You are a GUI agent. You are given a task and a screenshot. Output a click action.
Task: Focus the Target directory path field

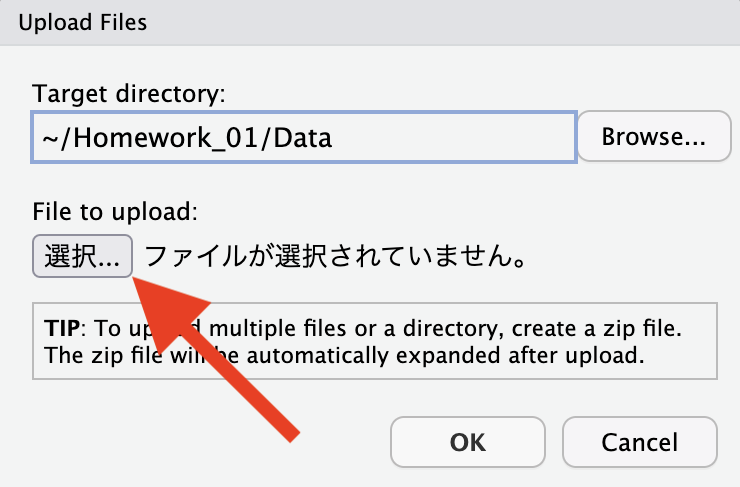[304, 137]
